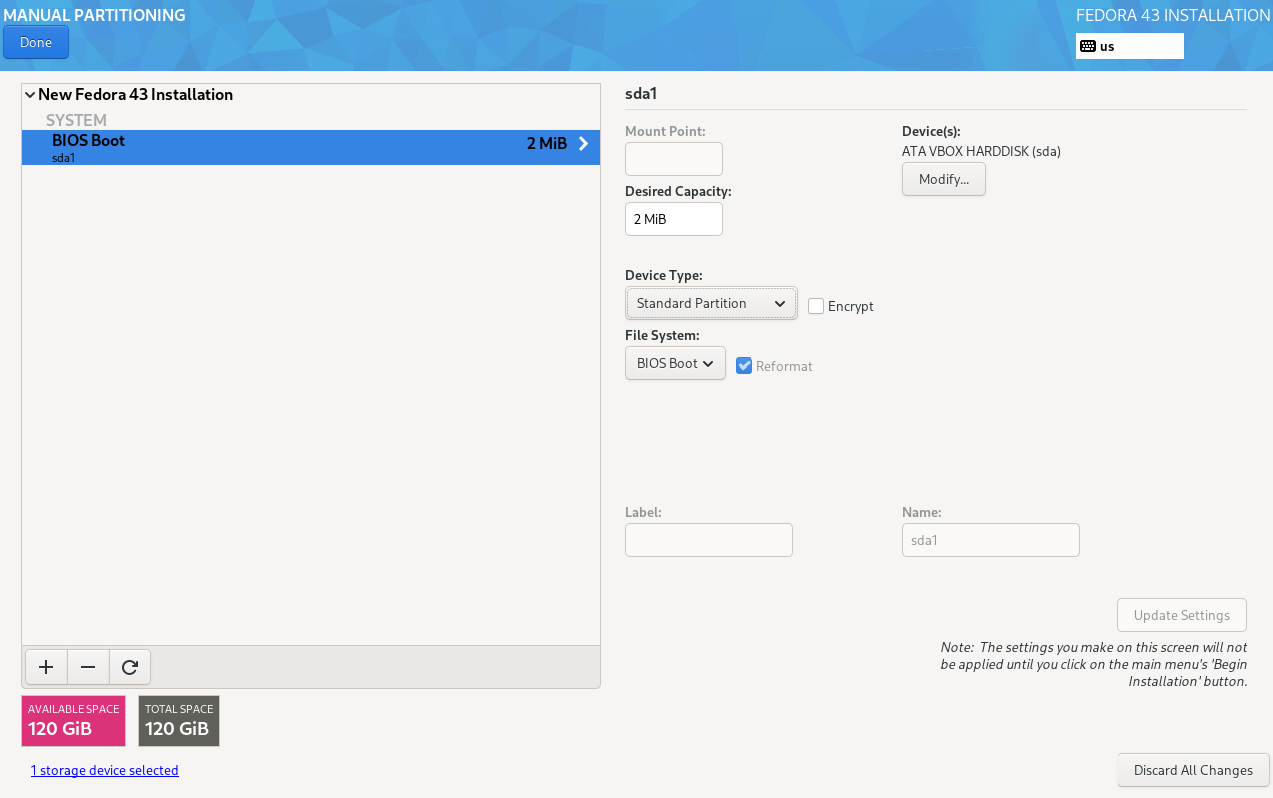
Task: Click the Mount Point text field
Action: point(673,159)
